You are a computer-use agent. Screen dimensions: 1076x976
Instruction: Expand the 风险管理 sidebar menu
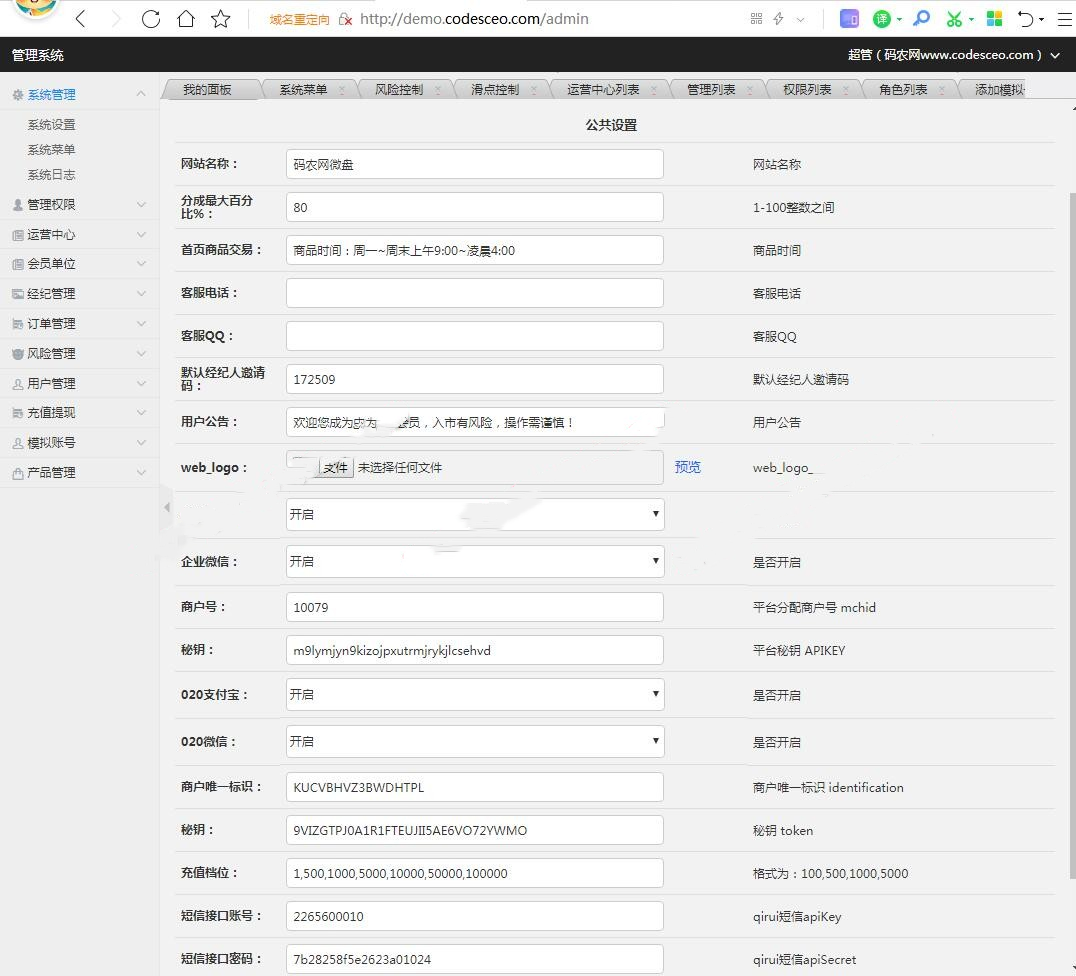tap(79, 354)
